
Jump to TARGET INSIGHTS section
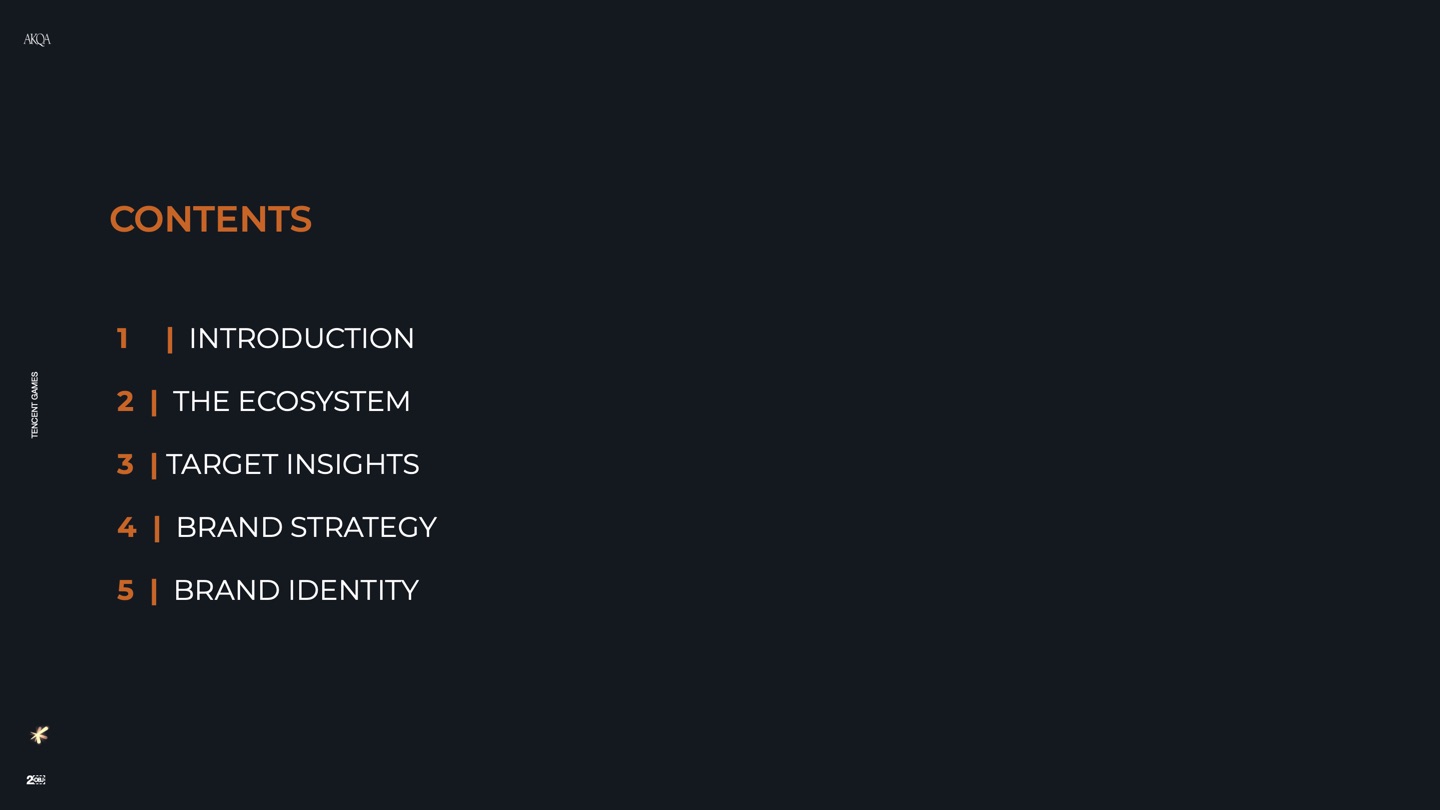[292, 464]
